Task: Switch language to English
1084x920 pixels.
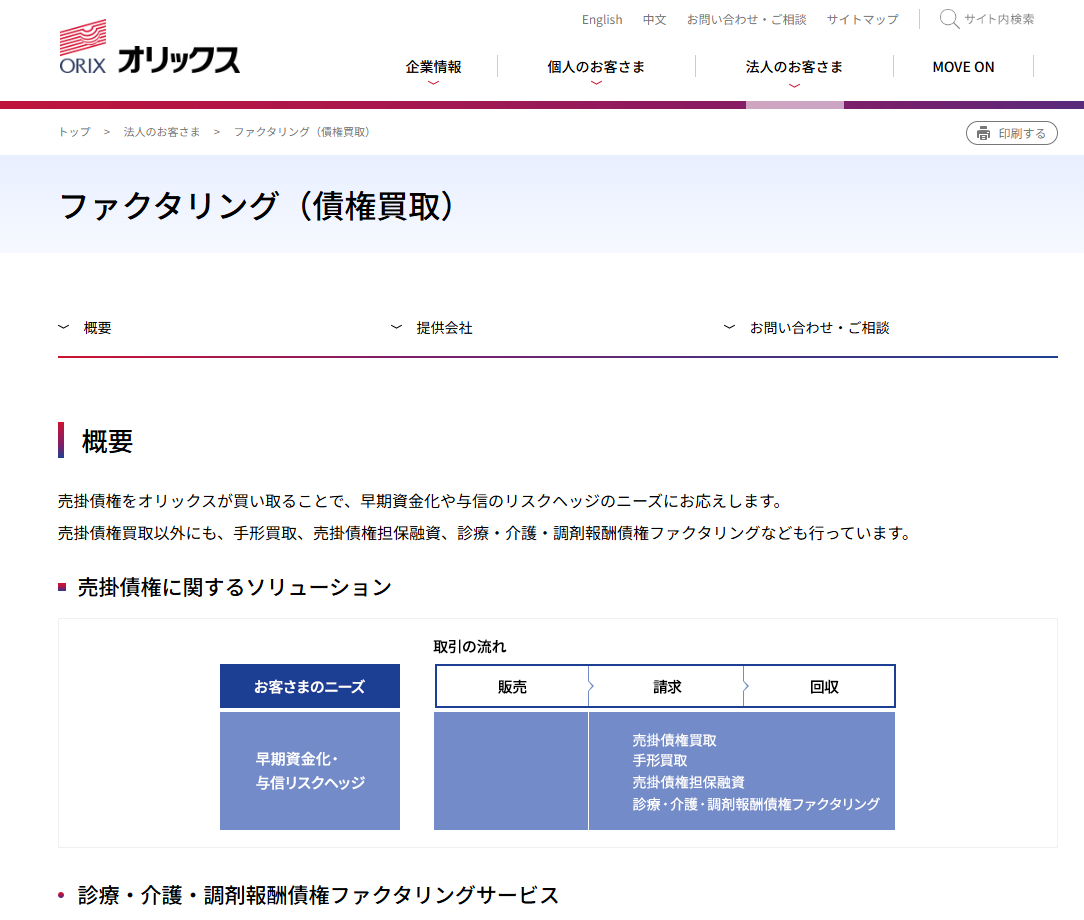Action: pos(602,19)
